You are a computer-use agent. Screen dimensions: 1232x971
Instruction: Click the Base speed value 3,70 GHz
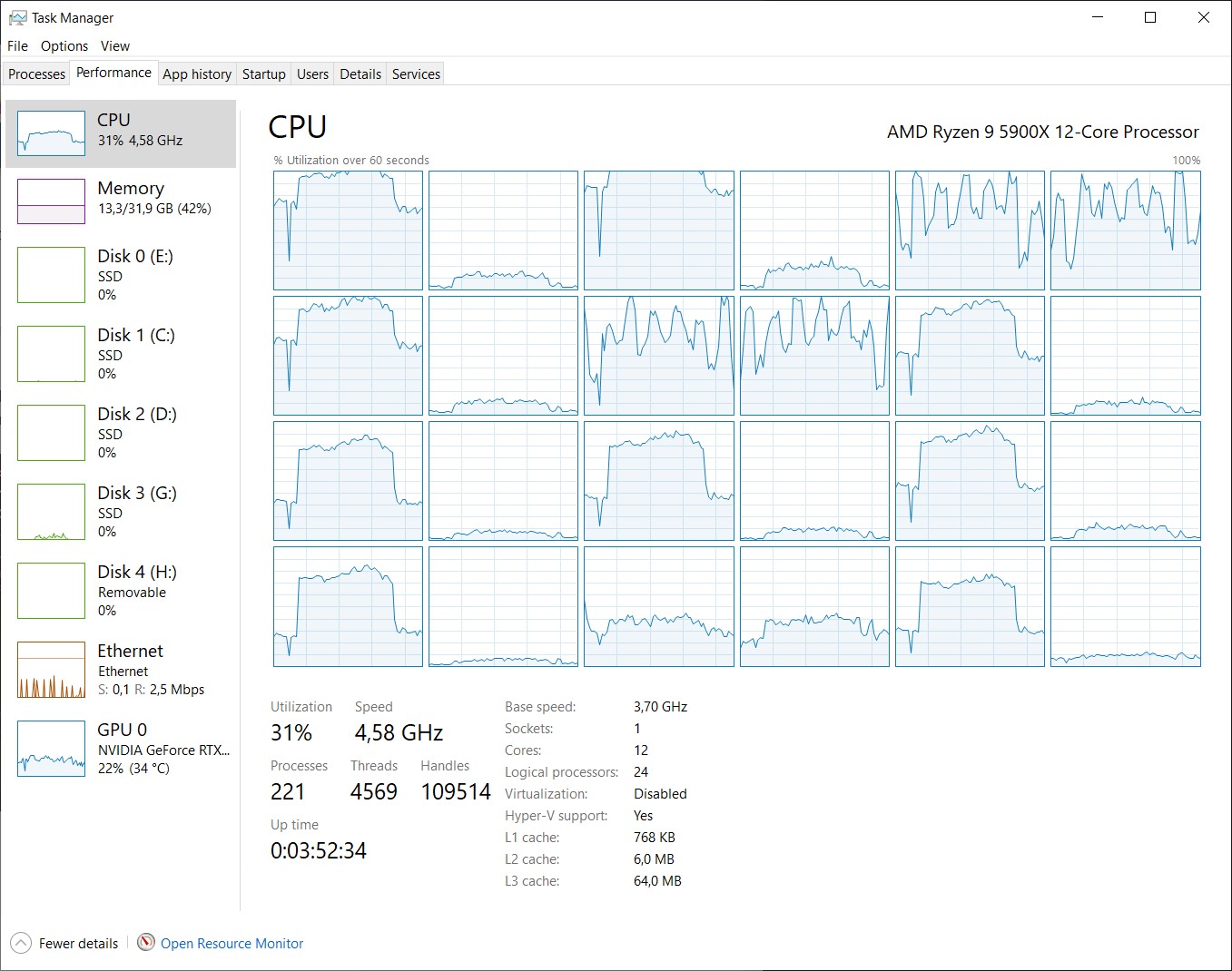coord(661,707)
